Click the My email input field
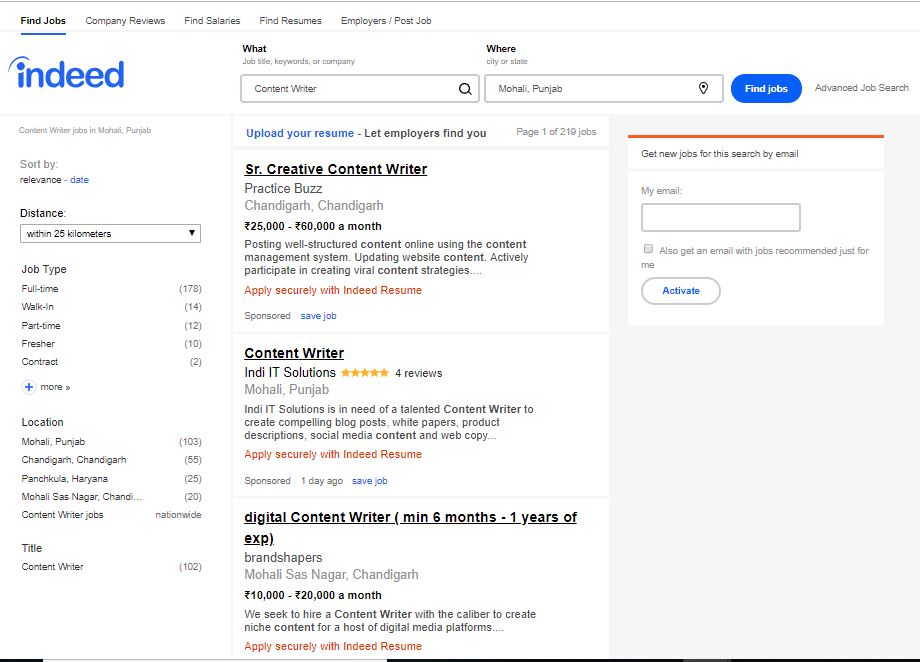Viewport: 920px width, 662px height. pos(721,218)
